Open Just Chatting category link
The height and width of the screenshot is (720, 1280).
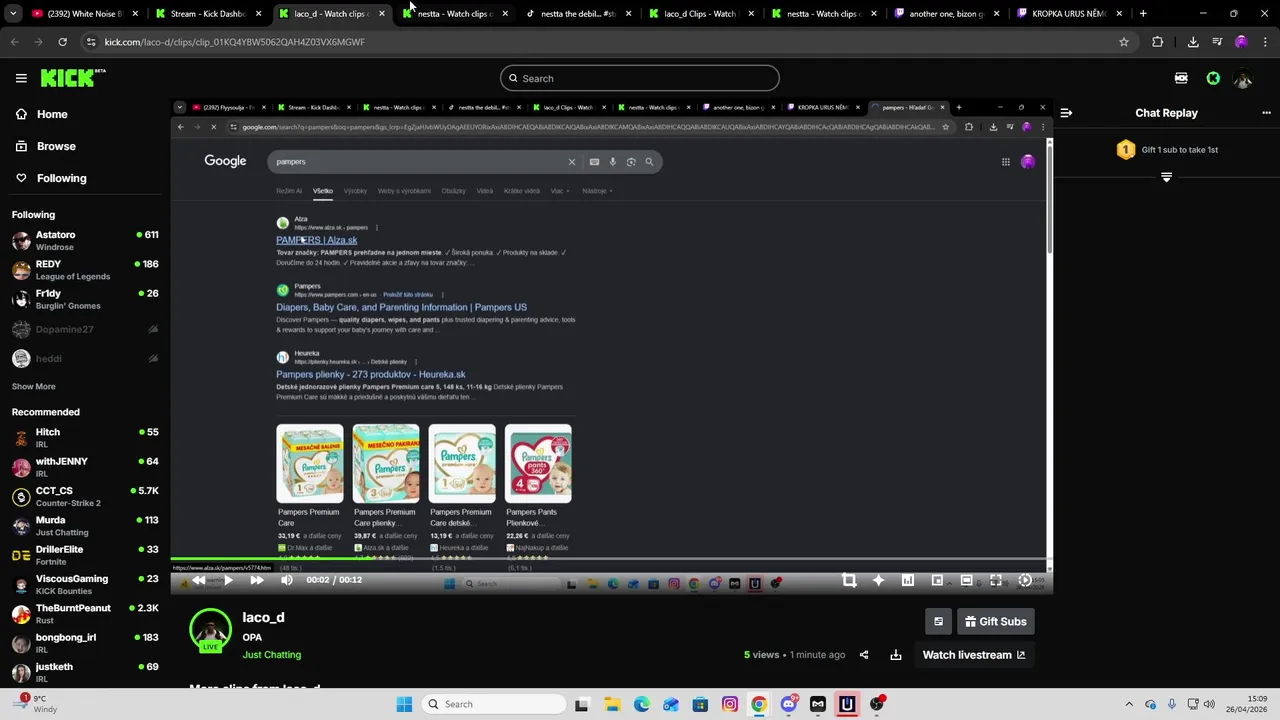coord(271,655)
